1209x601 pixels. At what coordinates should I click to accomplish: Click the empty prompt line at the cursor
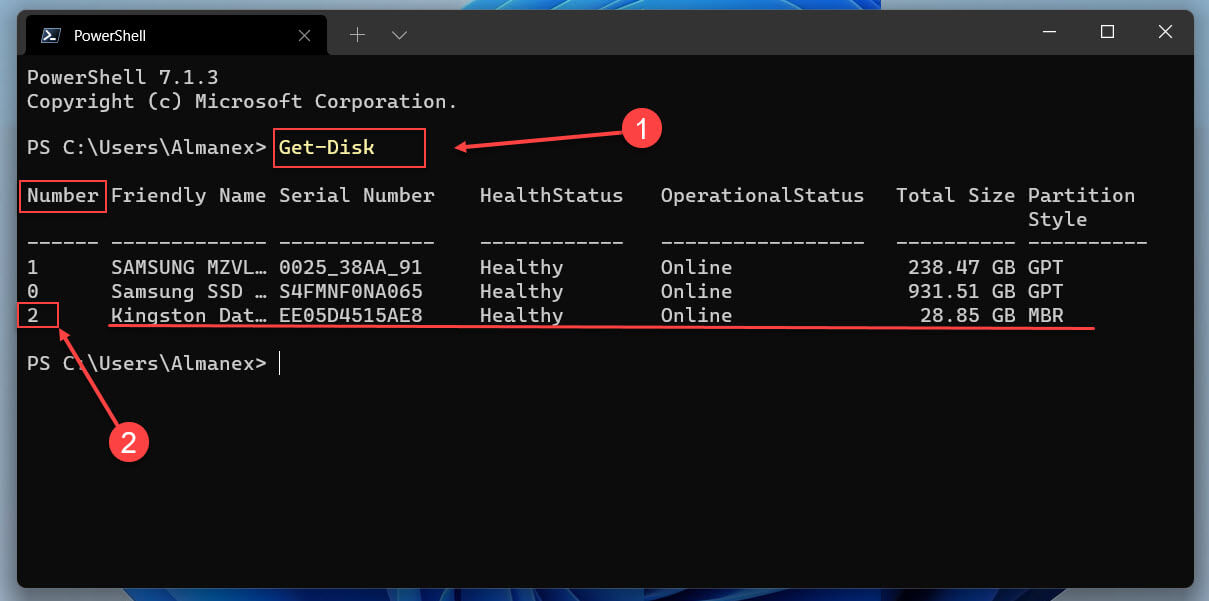point(152,363)
